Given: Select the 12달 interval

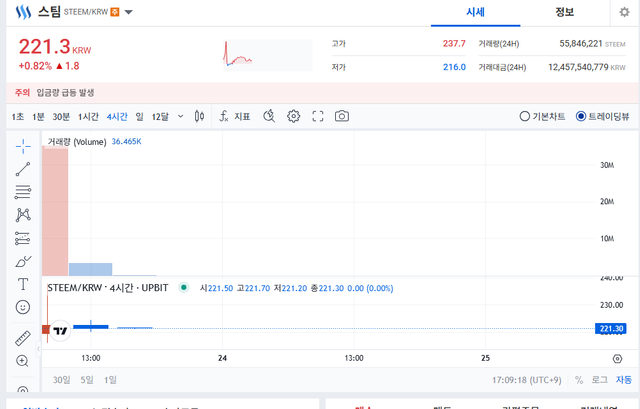Looking at the screenshot, I should (x=160, y=117).
